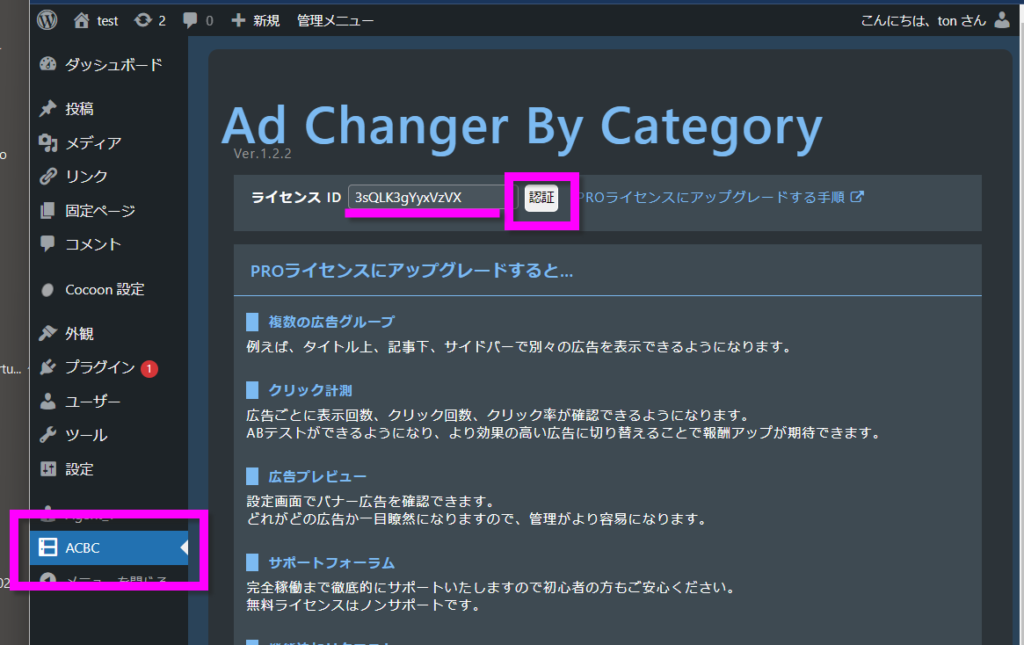
Task: Select the ACBC plugin menu item
Action: point(82,547)
